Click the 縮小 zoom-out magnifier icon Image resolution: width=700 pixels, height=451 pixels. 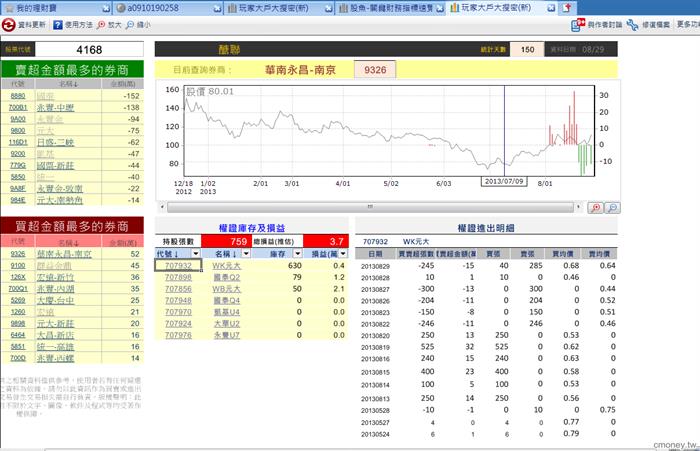130,25
